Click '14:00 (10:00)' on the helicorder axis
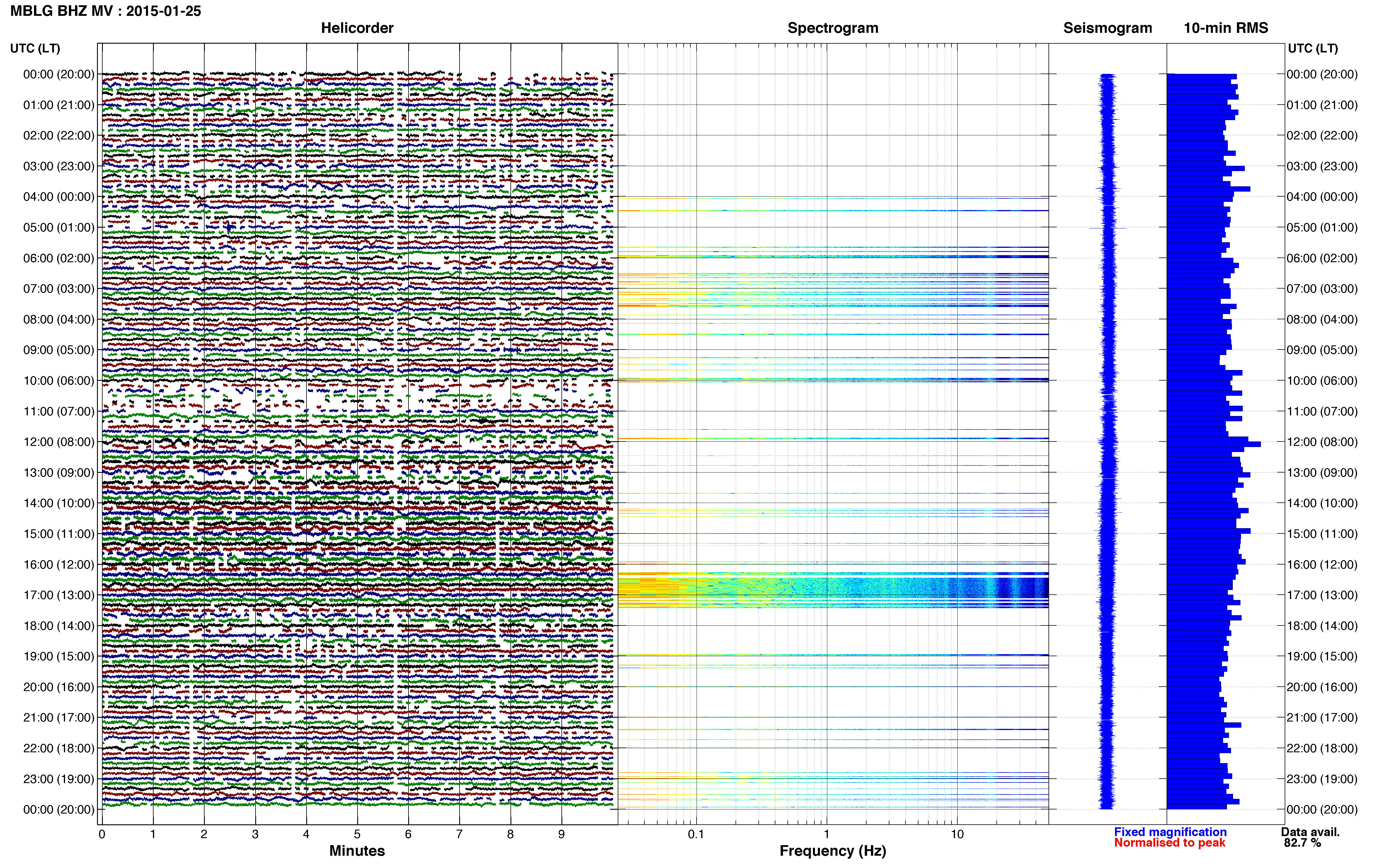1389x868 pixels. 59,504
